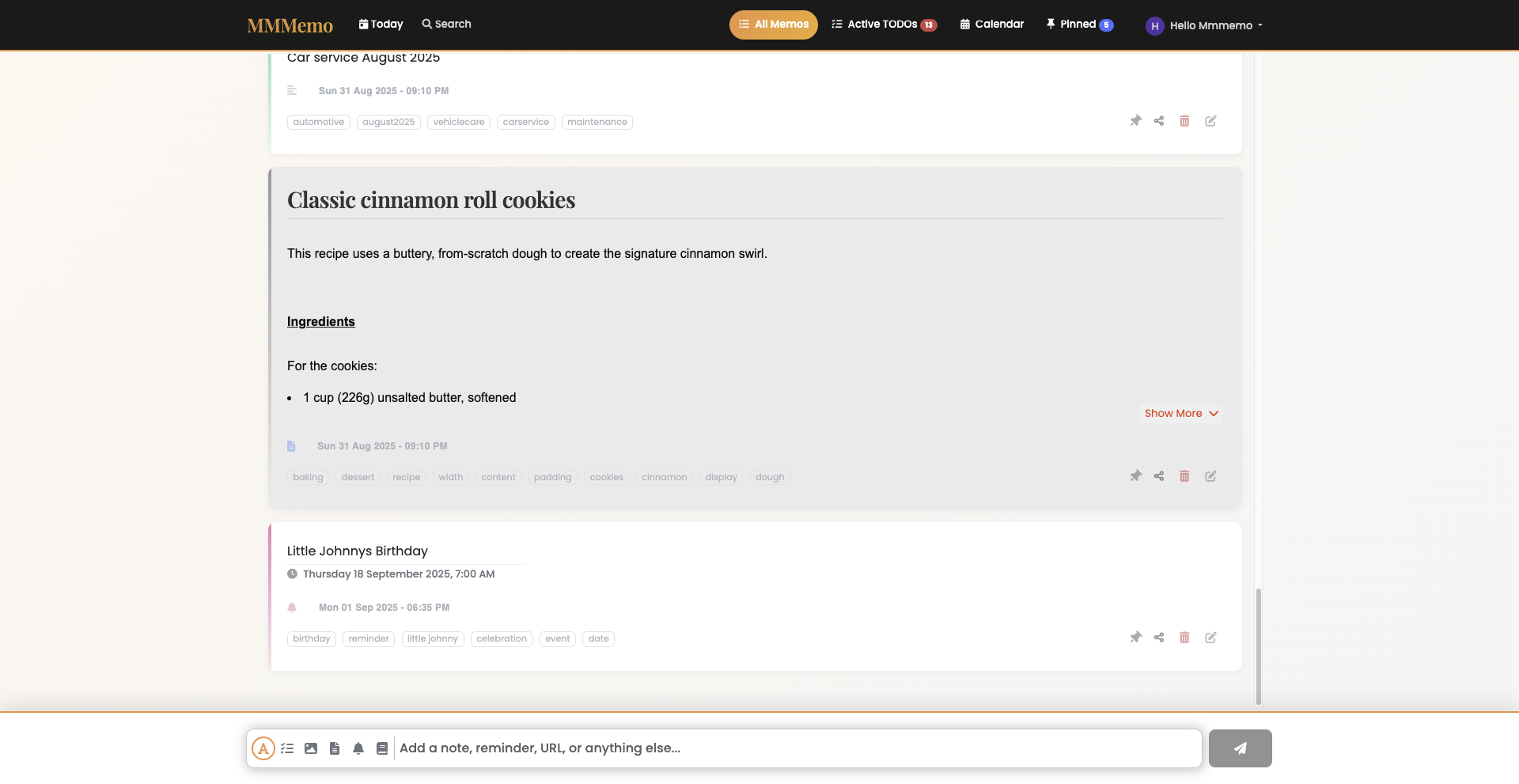Open the Hello Mmmemo user dropdown

(x=1204, y=25)
